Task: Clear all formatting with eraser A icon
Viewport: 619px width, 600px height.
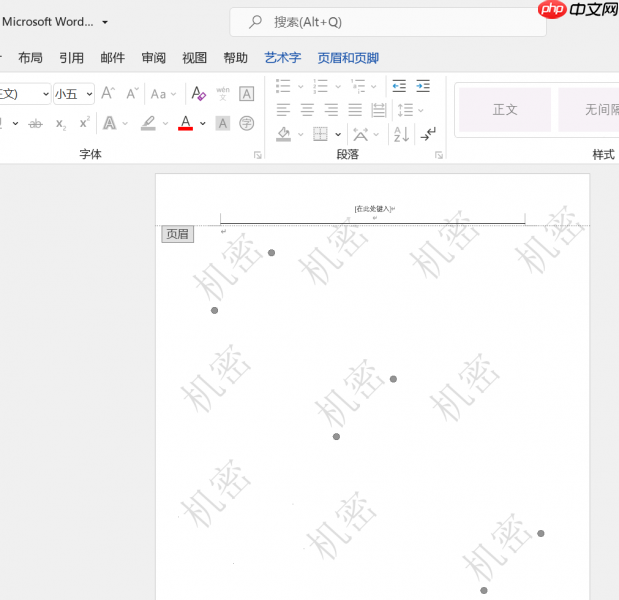Action: [199, 94]
